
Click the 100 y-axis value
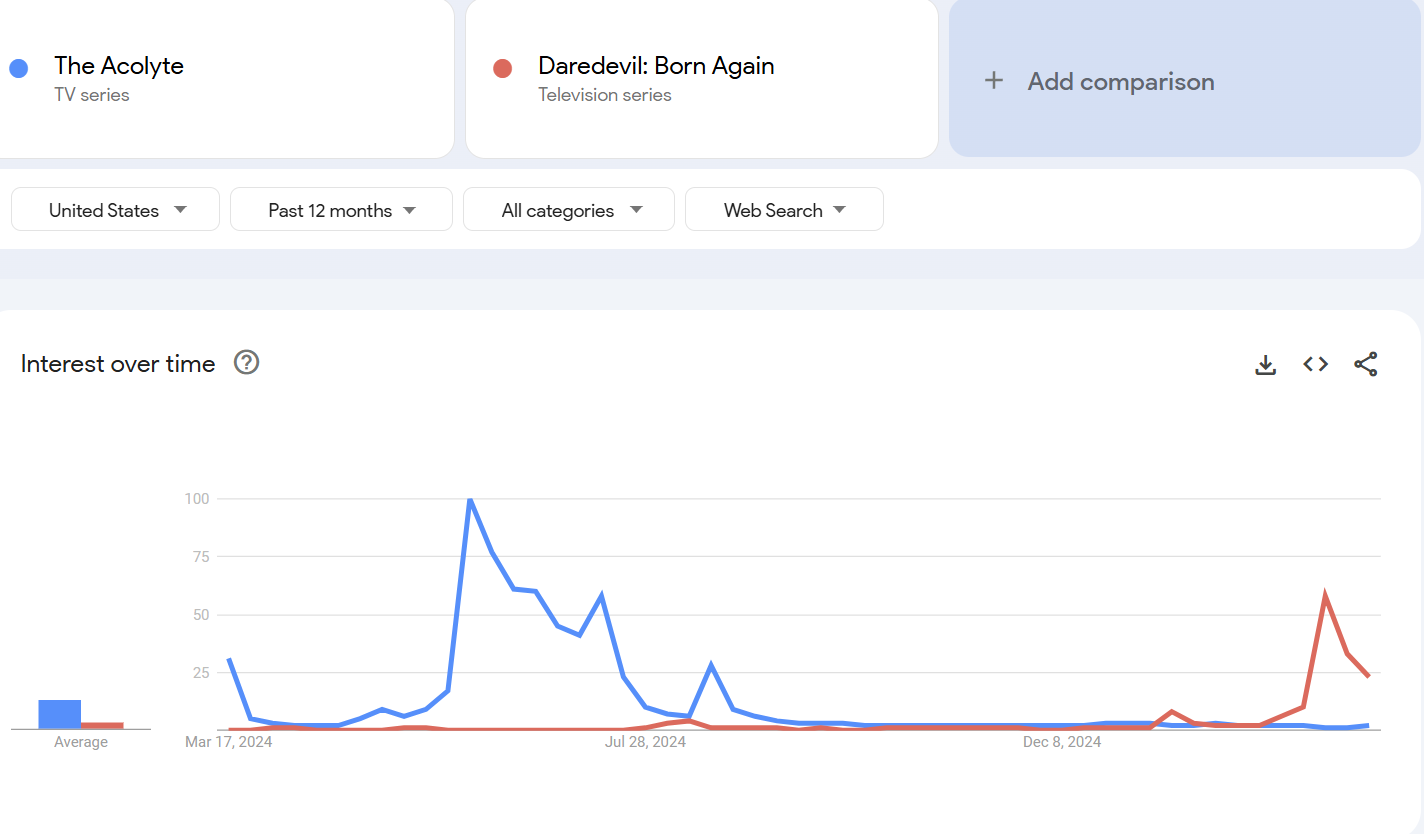(197, 498)
